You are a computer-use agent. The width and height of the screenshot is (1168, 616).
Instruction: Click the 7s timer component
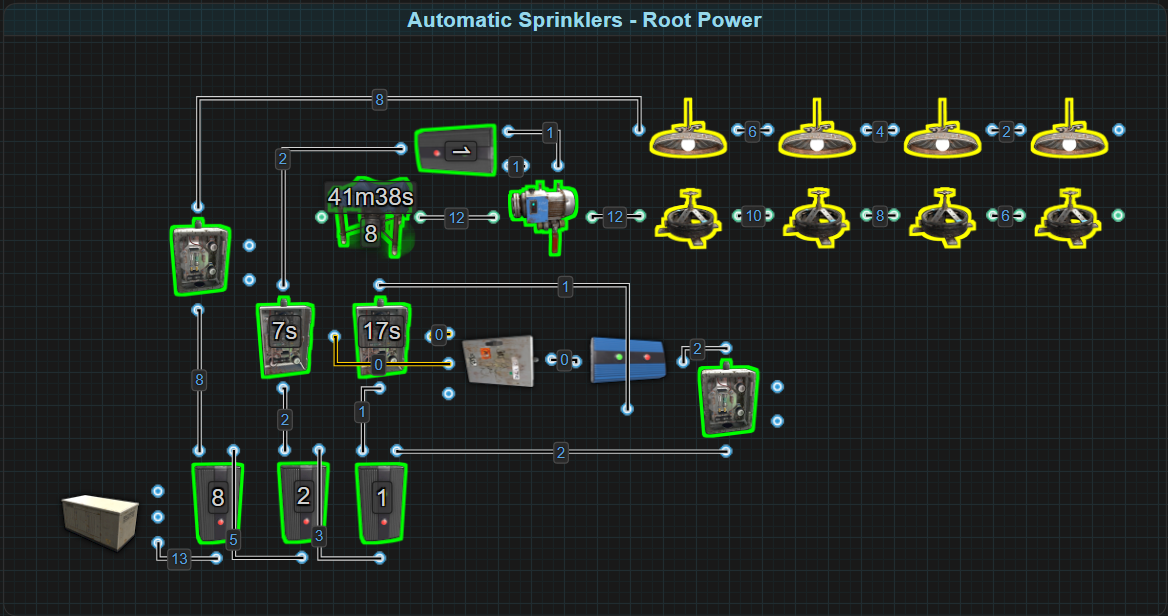[x=285, y=339]
